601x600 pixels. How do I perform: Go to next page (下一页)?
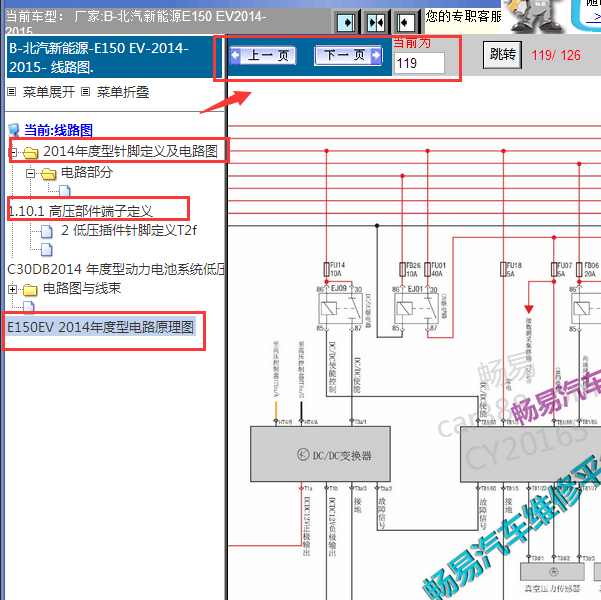coord(348,56)
